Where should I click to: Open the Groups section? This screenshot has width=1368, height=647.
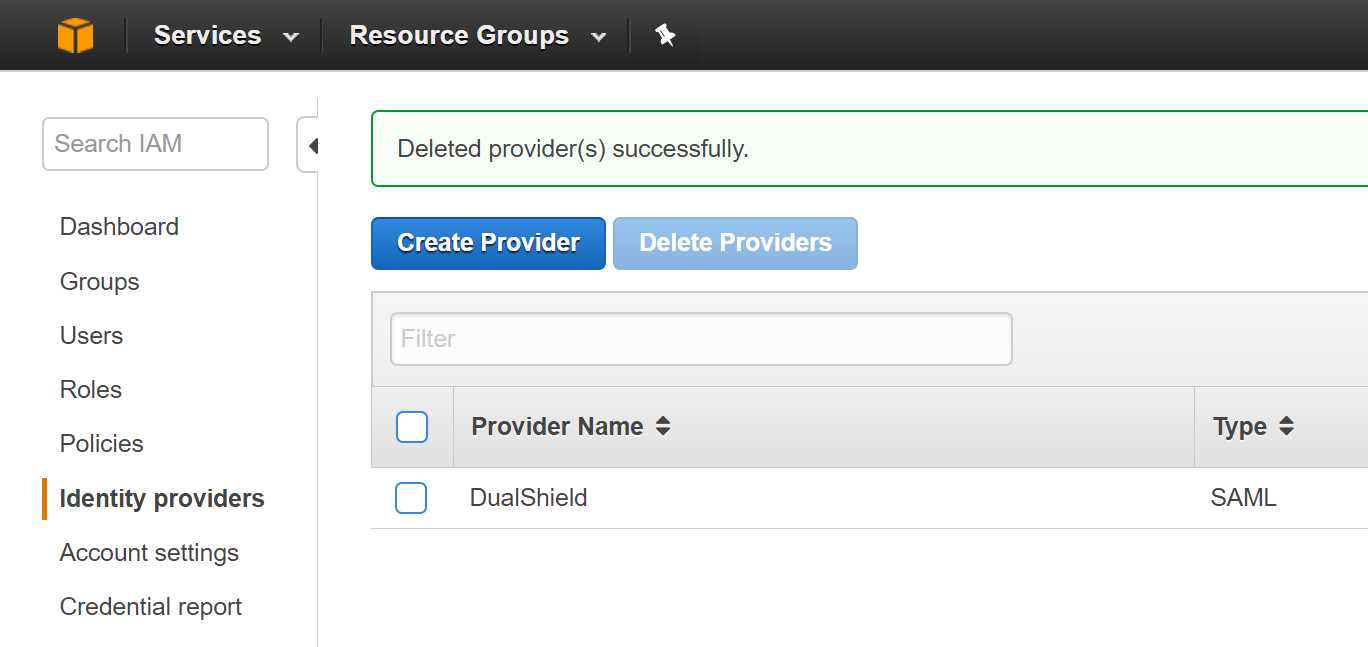pyautogui.click(x=99, y=282)
